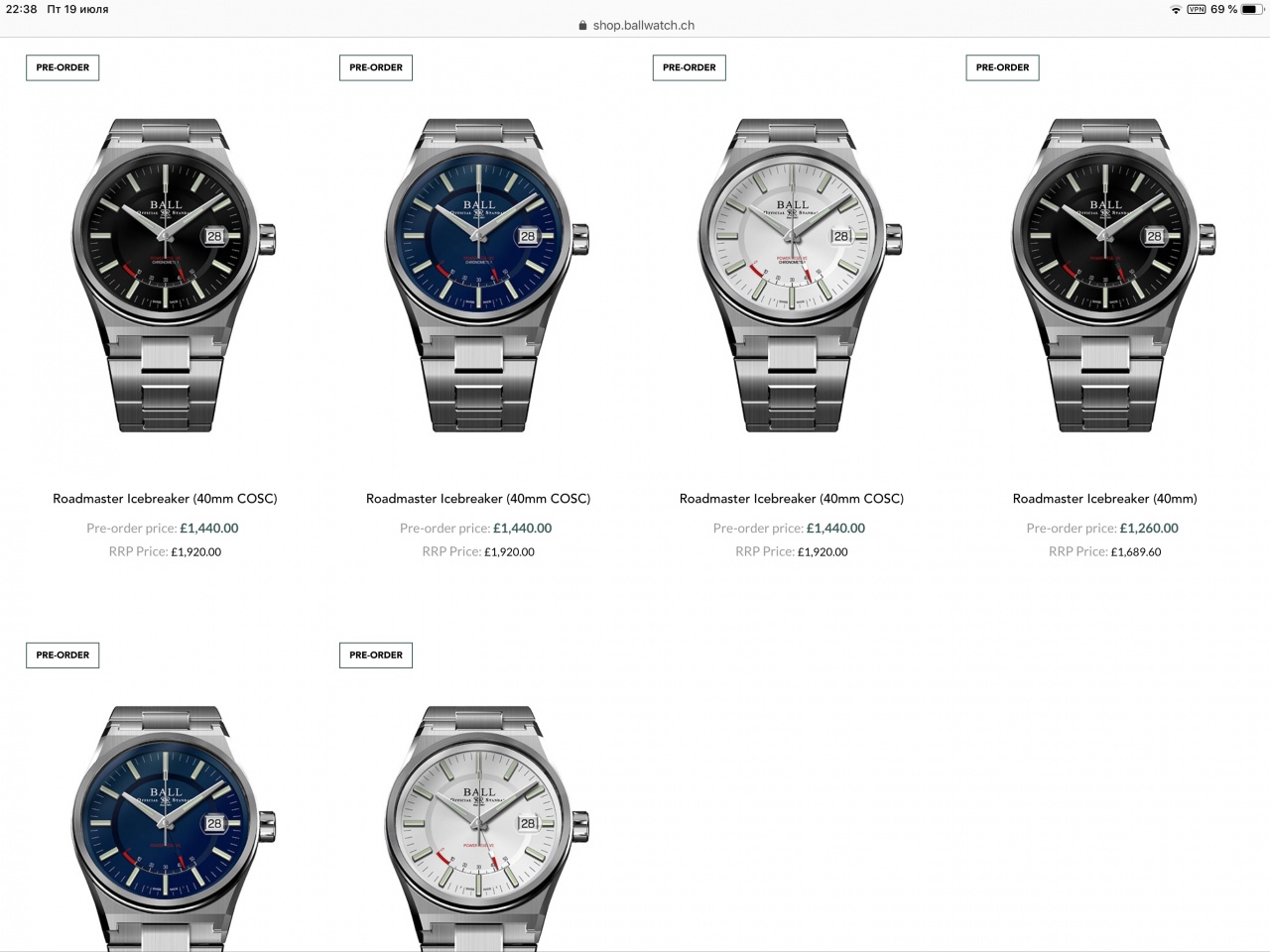Screen dimensions: 1270x952
Task: Tap the VPN indicator in status bar
Action: click(1197, 9)
